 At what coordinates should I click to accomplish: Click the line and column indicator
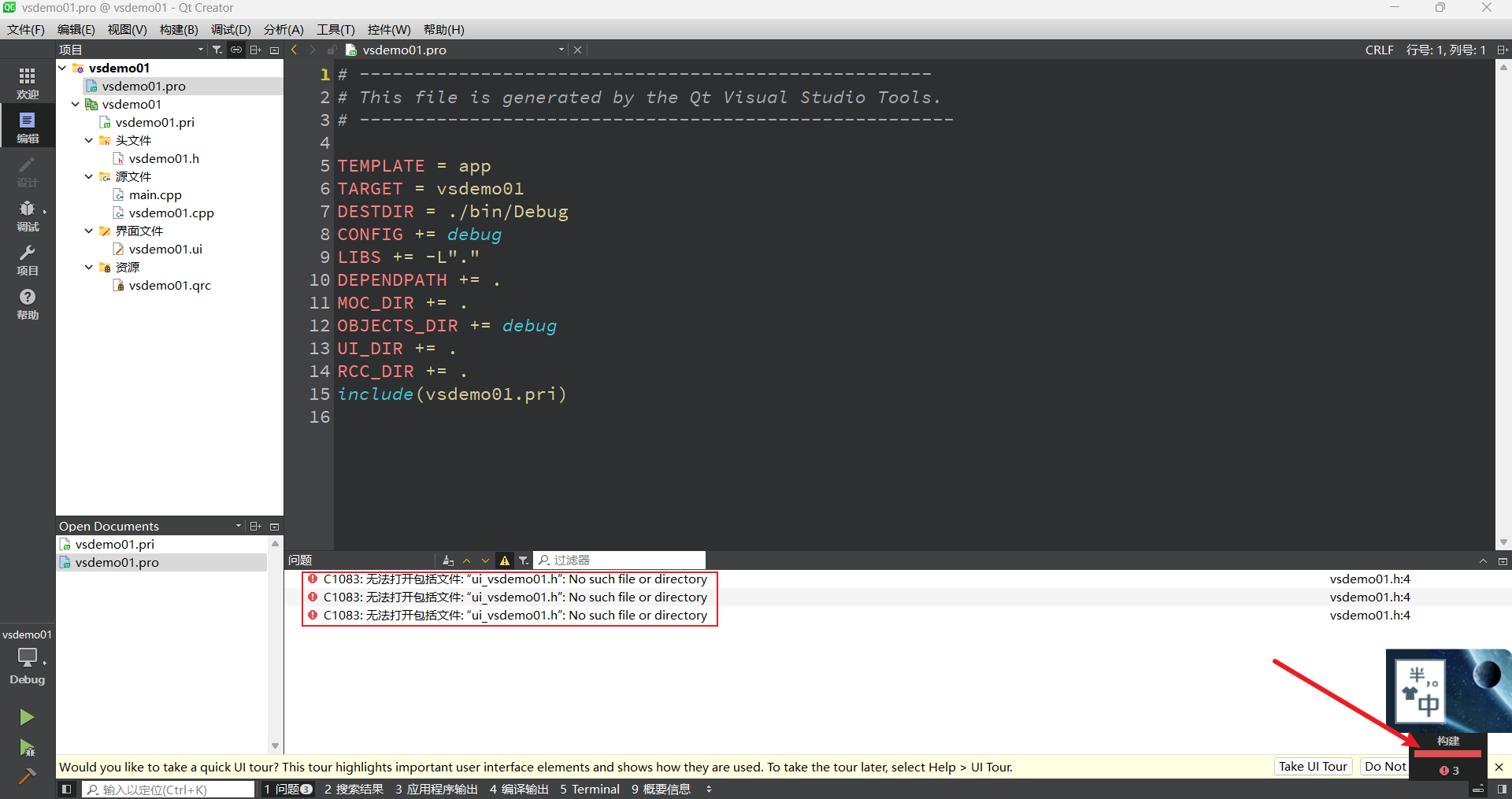pos(1446,50)
